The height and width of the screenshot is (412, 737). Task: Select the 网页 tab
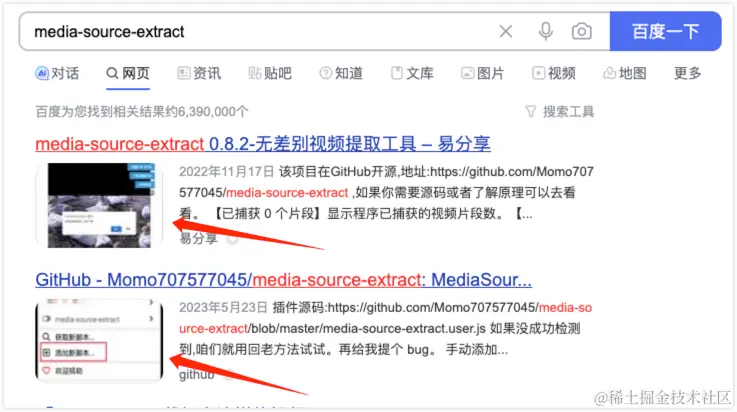[x=128, y=73]
